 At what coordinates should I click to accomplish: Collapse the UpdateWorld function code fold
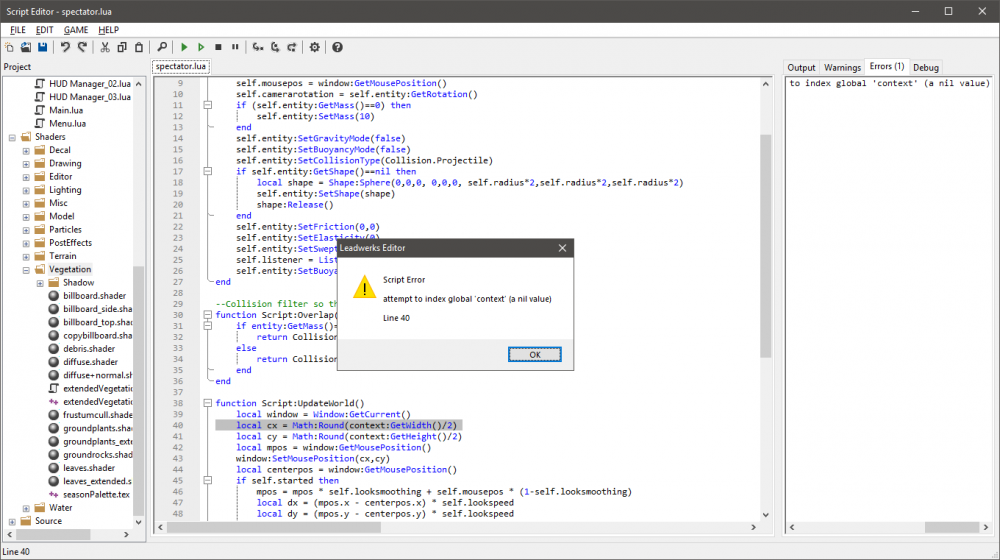pyautogui.click(x=207, y=403)
